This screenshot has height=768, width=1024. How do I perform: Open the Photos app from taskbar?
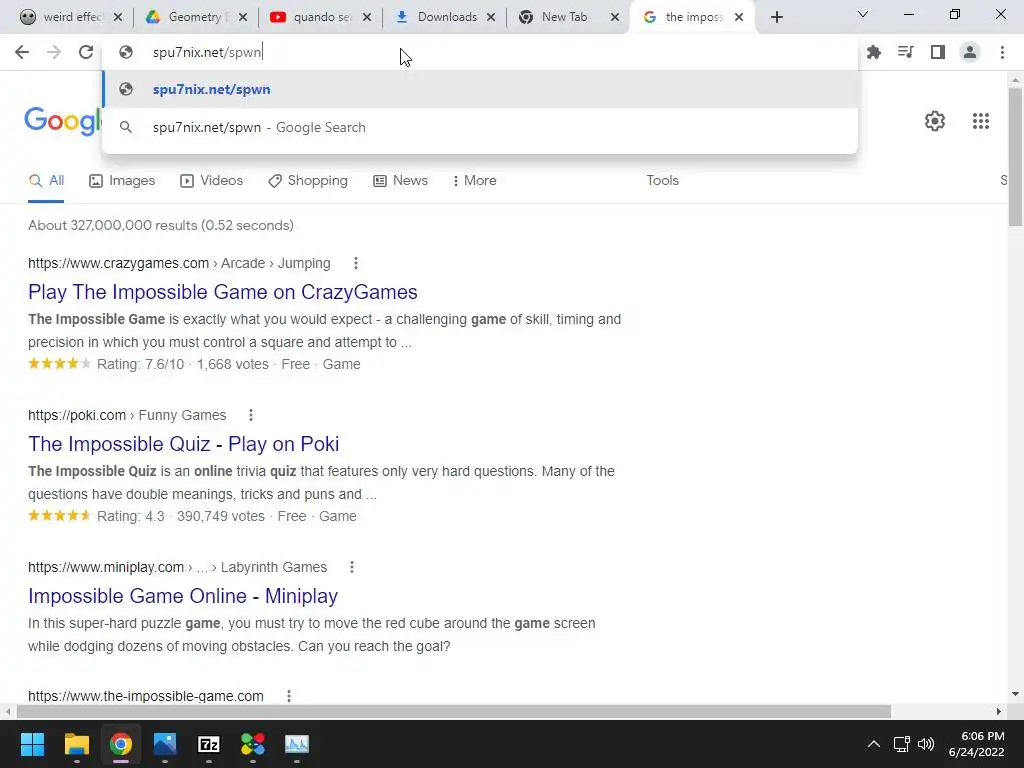165,744
